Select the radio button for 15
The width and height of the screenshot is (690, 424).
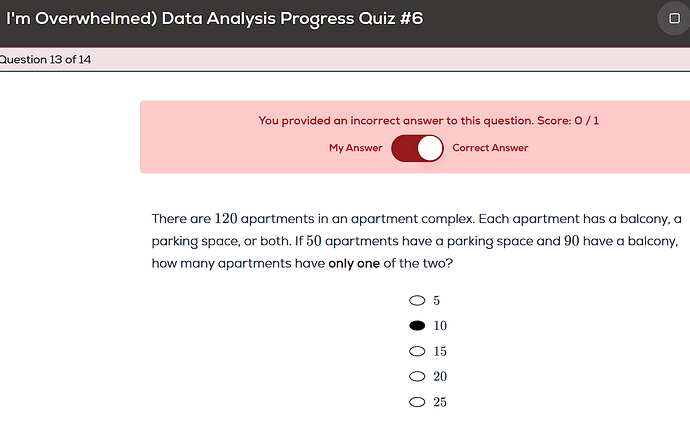tap(417, 351)
